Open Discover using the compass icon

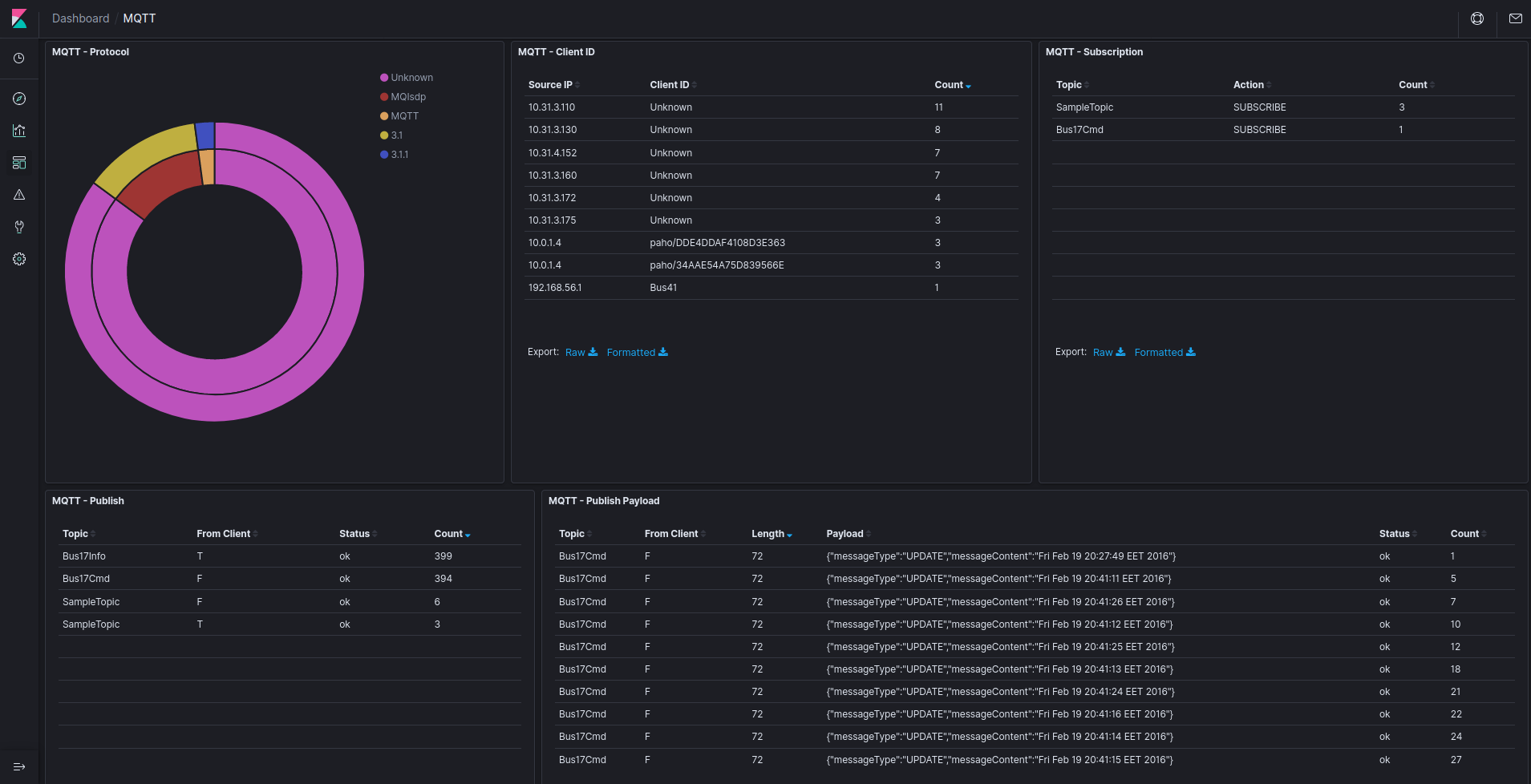[x=18, y=99]
